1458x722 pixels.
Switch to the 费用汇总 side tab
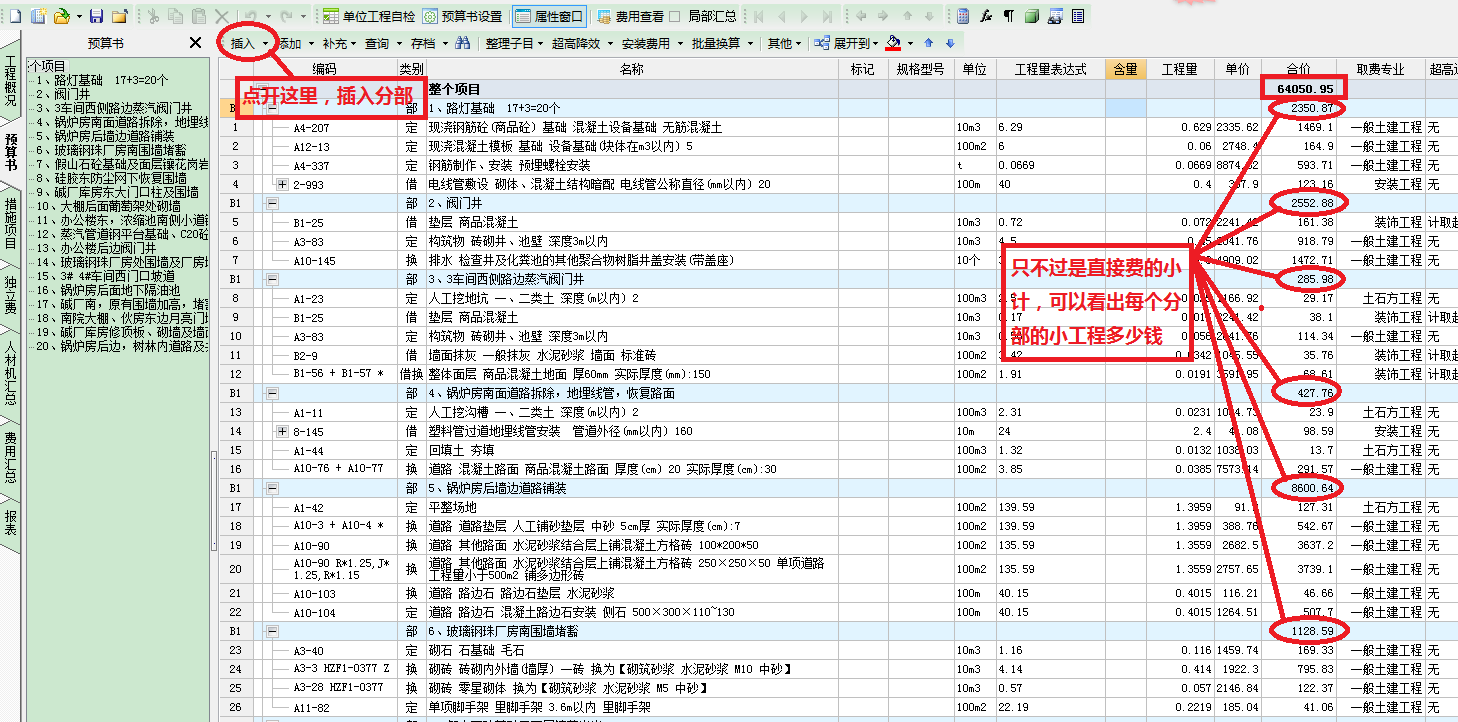10,456
